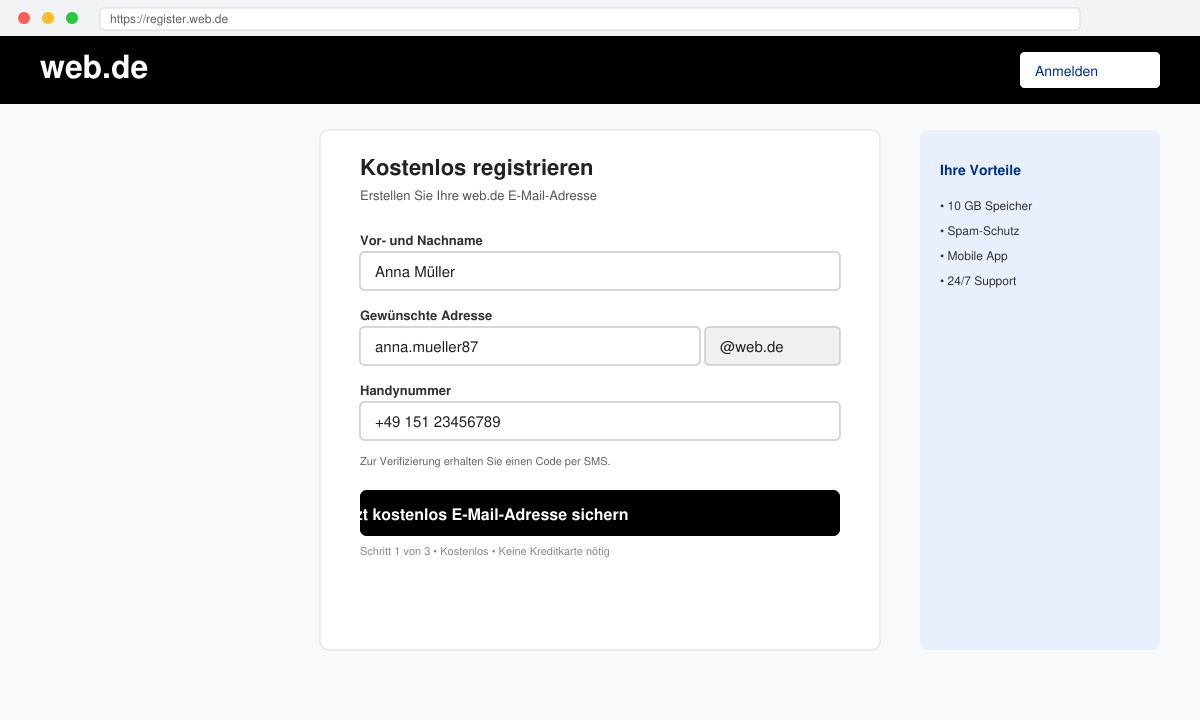Focus the Gewünschte Adresse input field
The width and height of the screenshot is (1200, 720).
click(x=530, y=346)
